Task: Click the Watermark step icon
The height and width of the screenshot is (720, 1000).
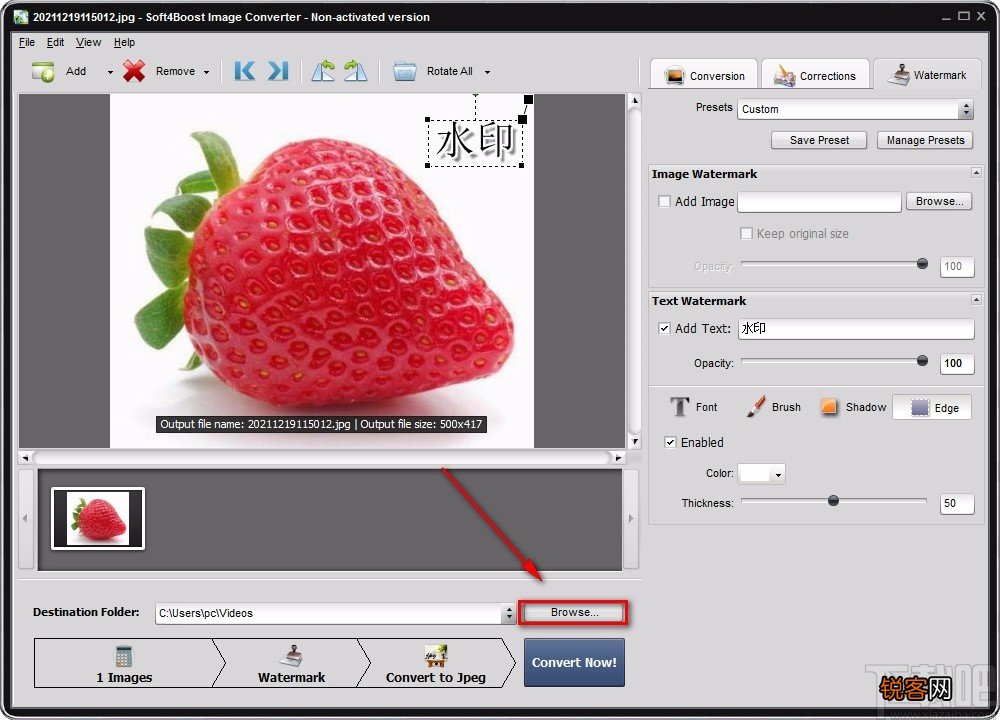Action: (291, 656)
